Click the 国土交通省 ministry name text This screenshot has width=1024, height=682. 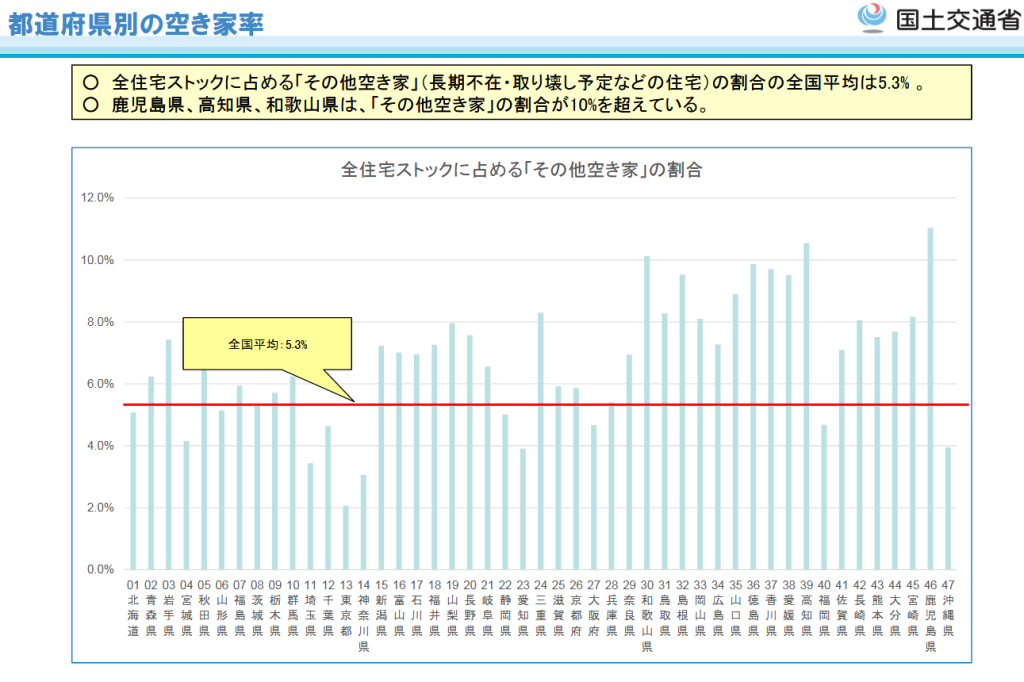[957, 20]
